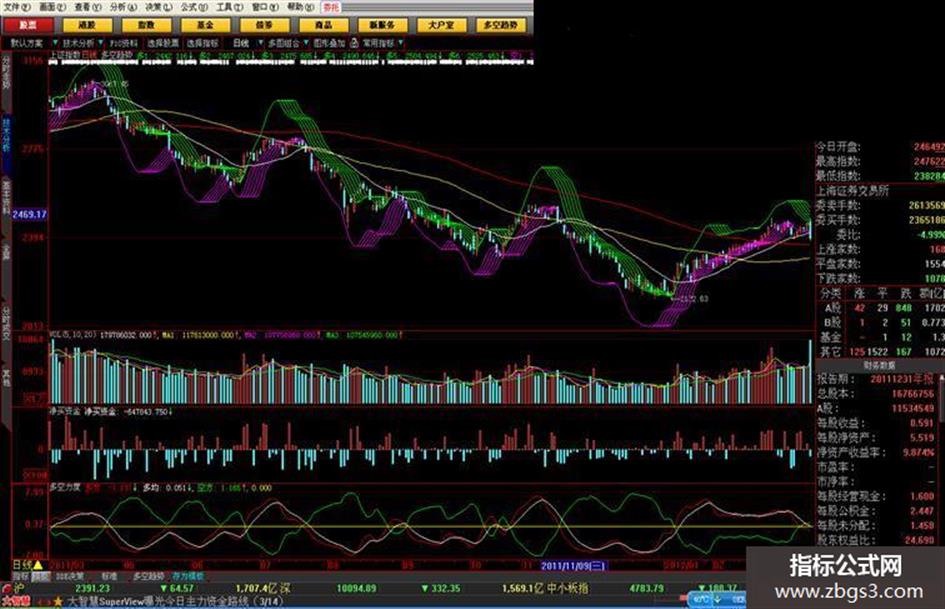Click the yellow star icon in the ticker bar
Image resolution: width=945 pixels, height=609 pixels.
click(x=58, y=602)
